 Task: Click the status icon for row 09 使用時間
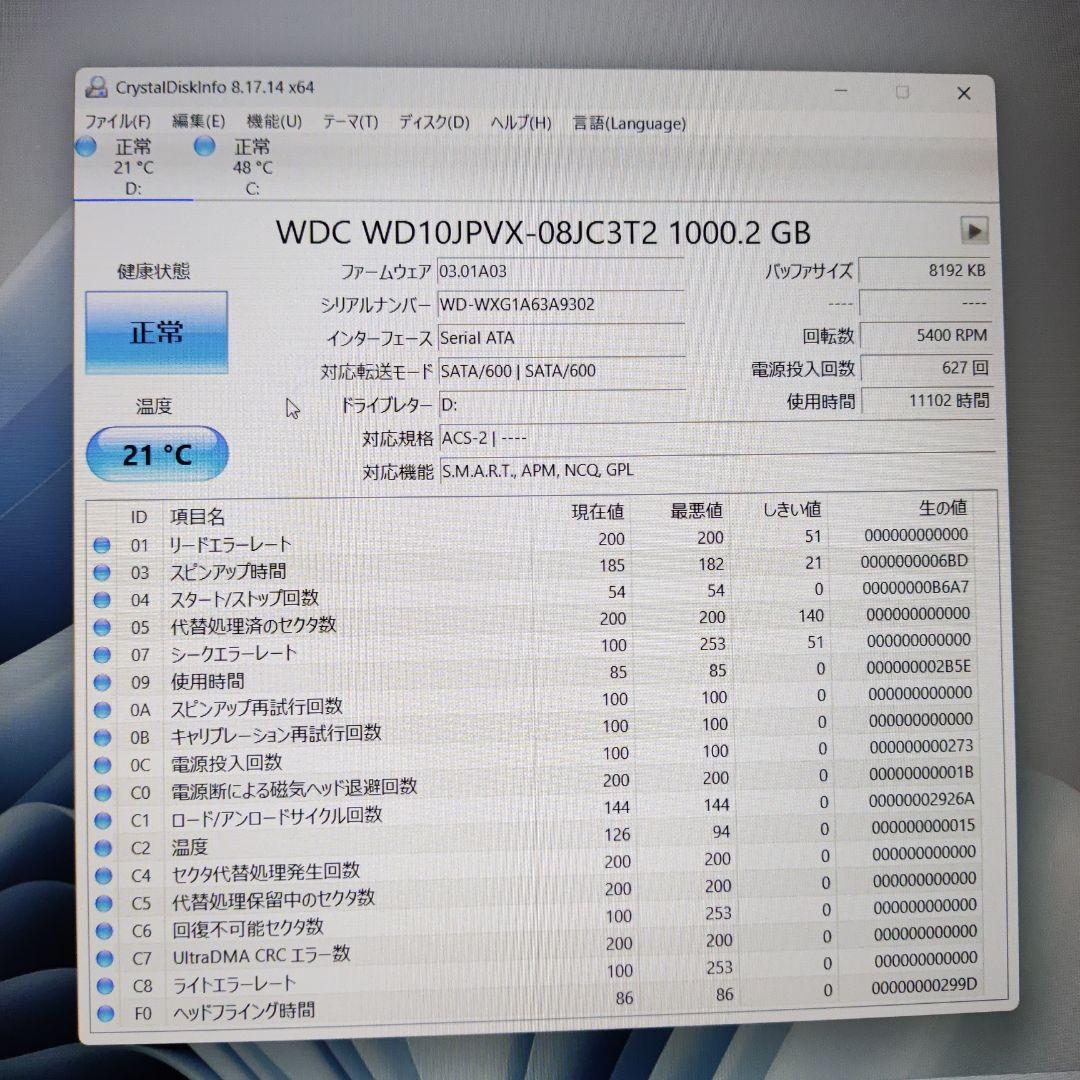(x=103, y=683)
